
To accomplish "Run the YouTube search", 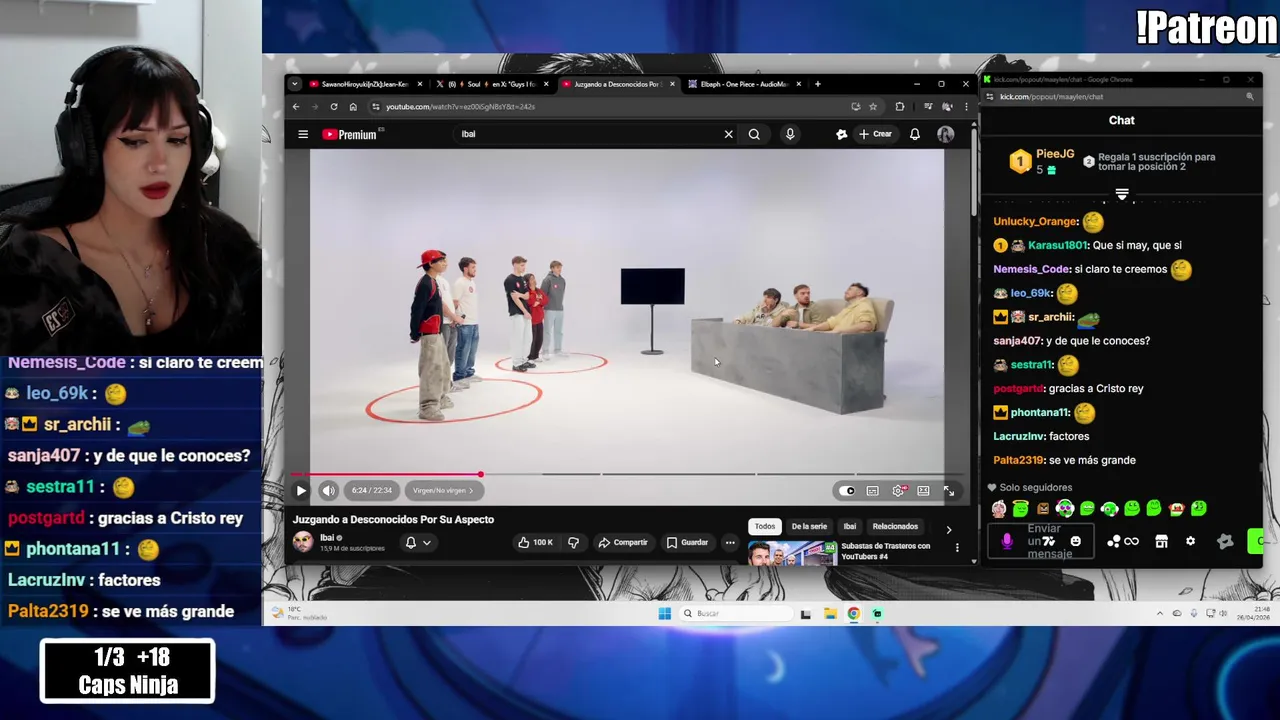I will tap(754, 134).
